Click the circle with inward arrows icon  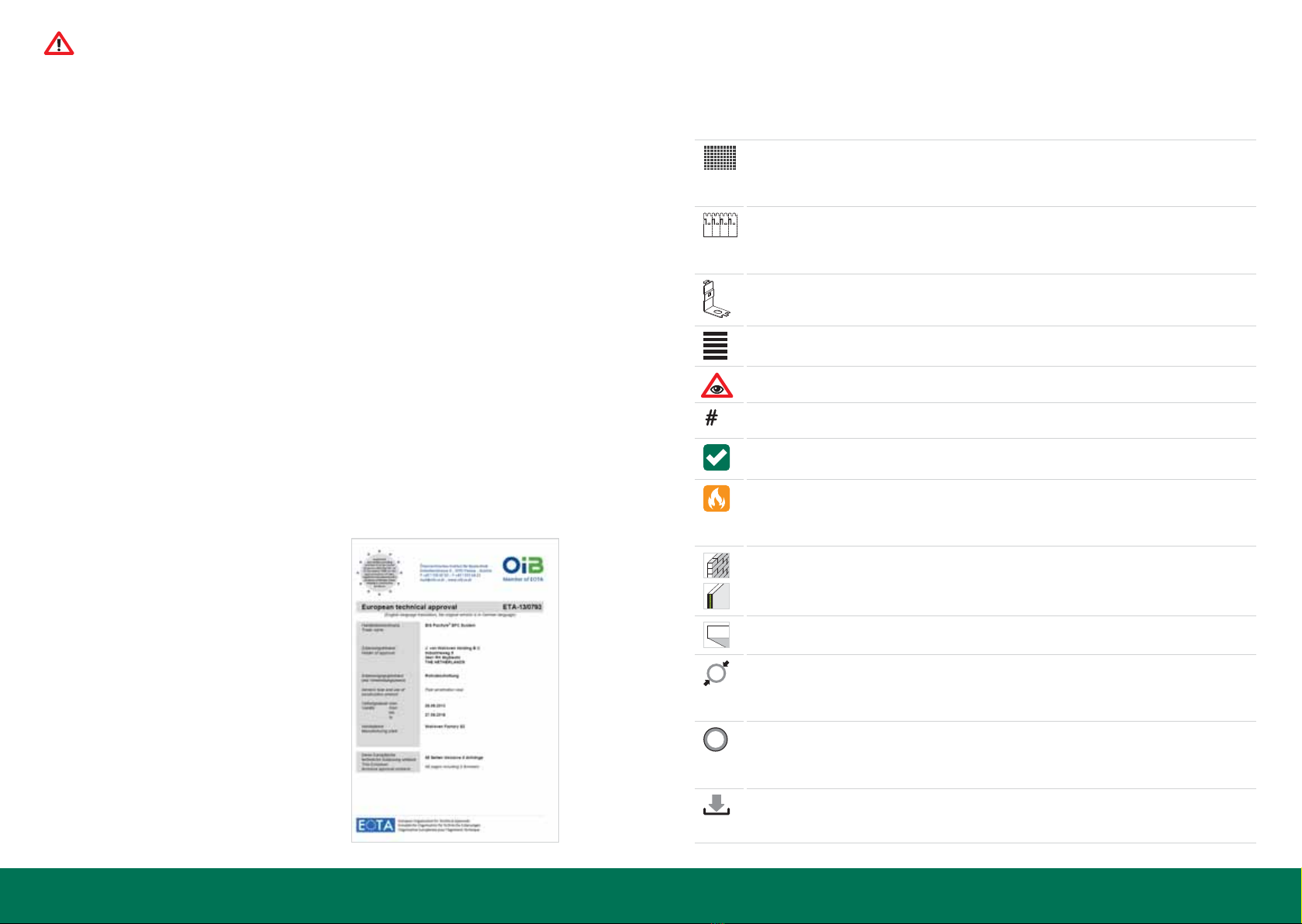pos(717,673)
